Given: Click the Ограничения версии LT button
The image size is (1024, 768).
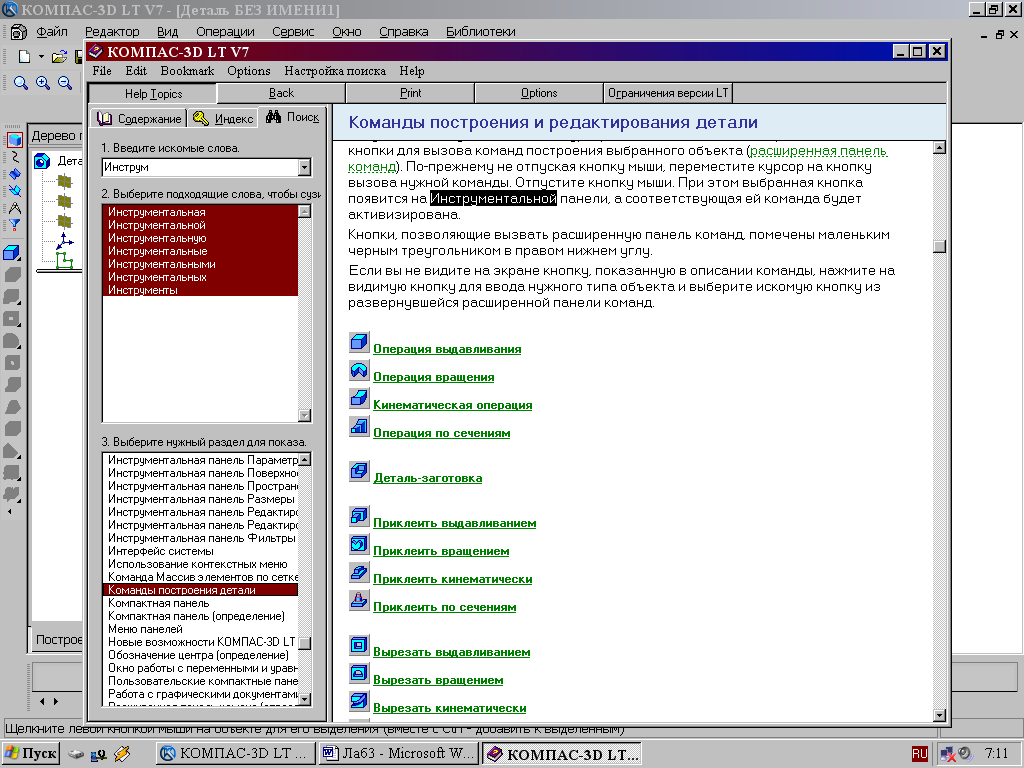Looking at the screenshot, I should [x=668, y=93].
